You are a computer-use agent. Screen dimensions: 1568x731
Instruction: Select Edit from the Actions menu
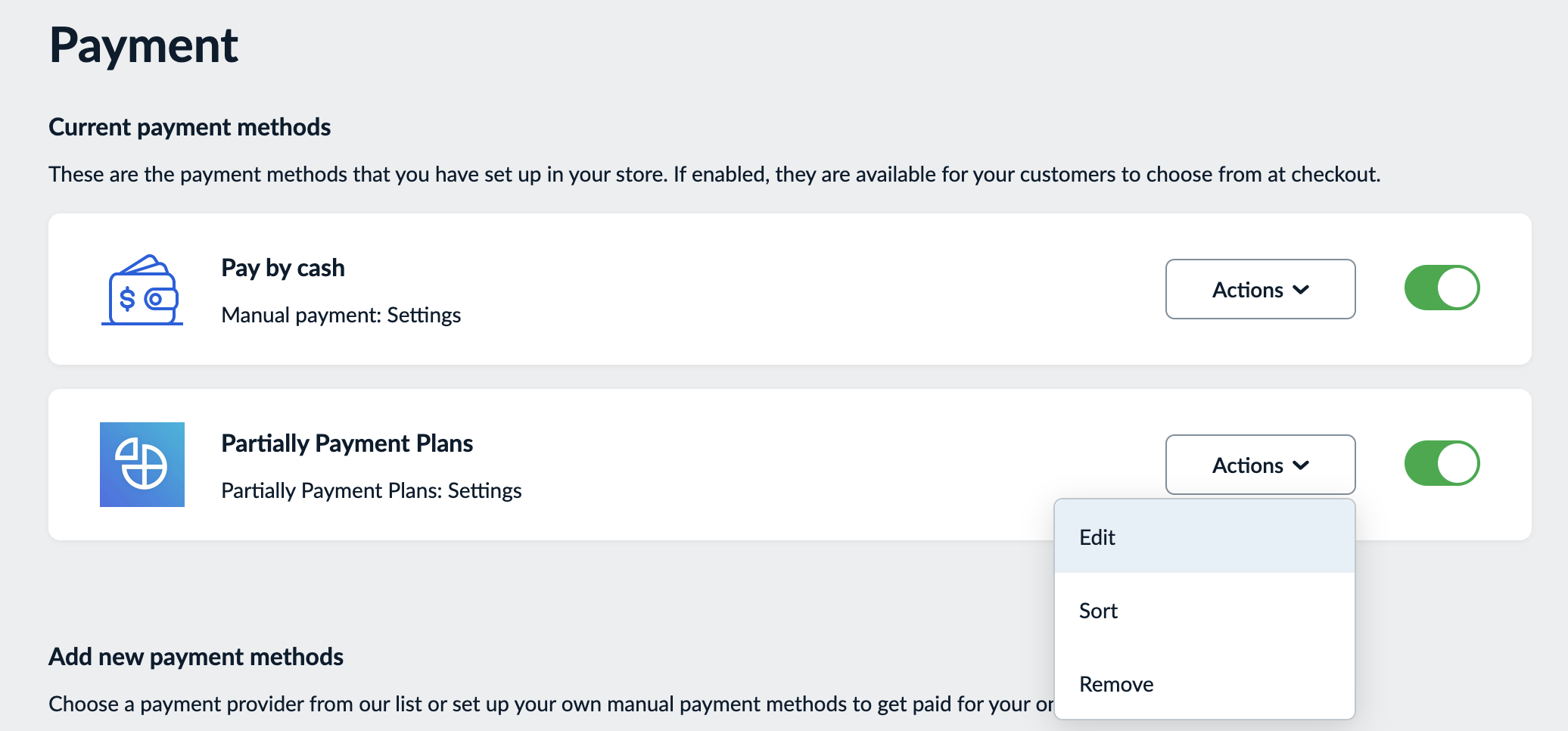(1204, 537)
